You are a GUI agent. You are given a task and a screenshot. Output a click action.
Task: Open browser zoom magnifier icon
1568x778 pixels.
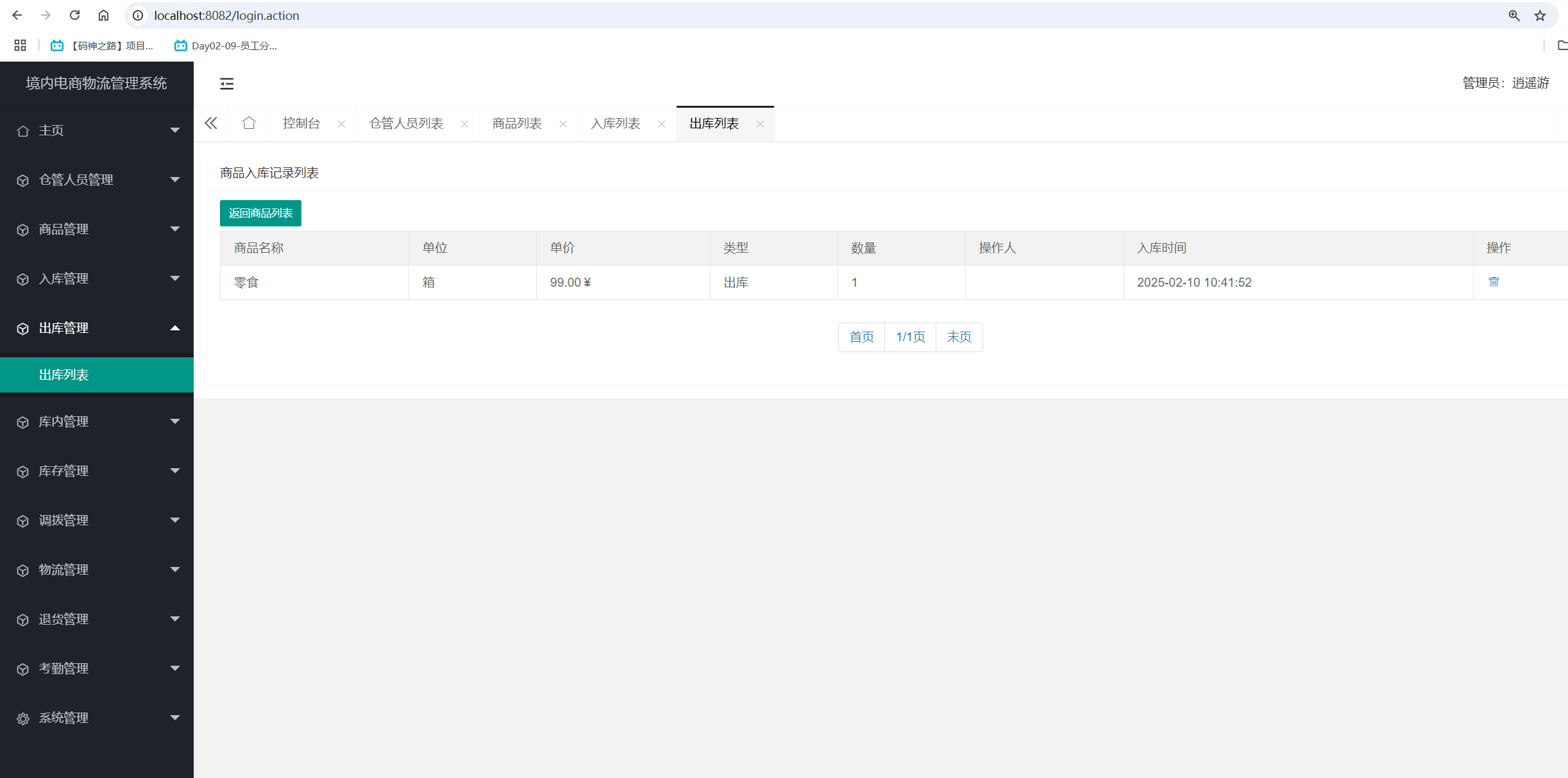[1513, 15]
